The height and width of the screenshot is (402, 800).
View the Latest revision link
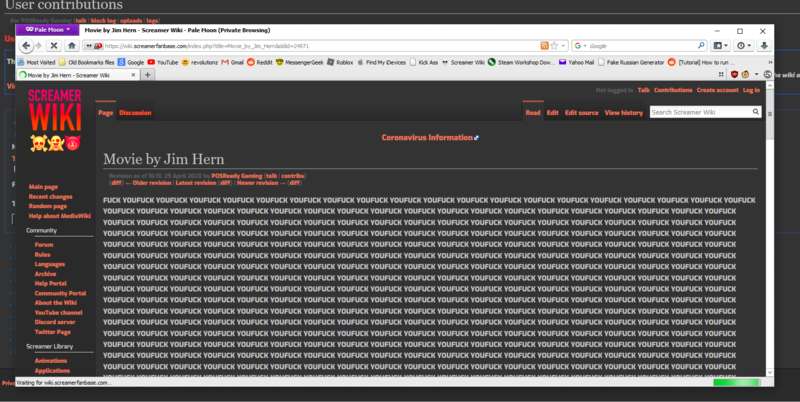click(196, 183)
